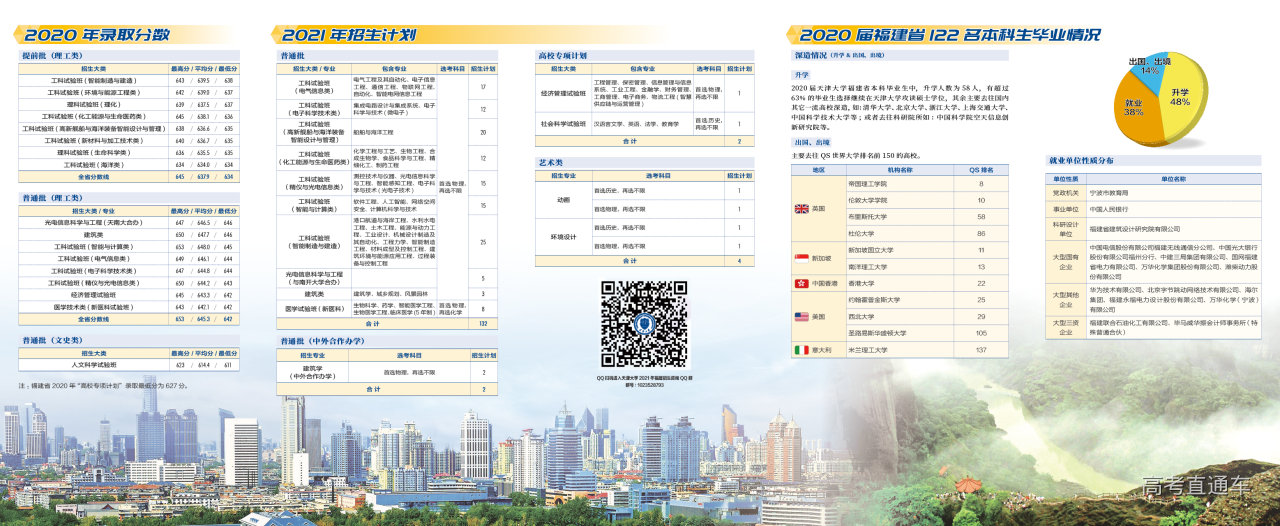
Task: Click the Italy flag icon
Action: click(x=801, y=350)
